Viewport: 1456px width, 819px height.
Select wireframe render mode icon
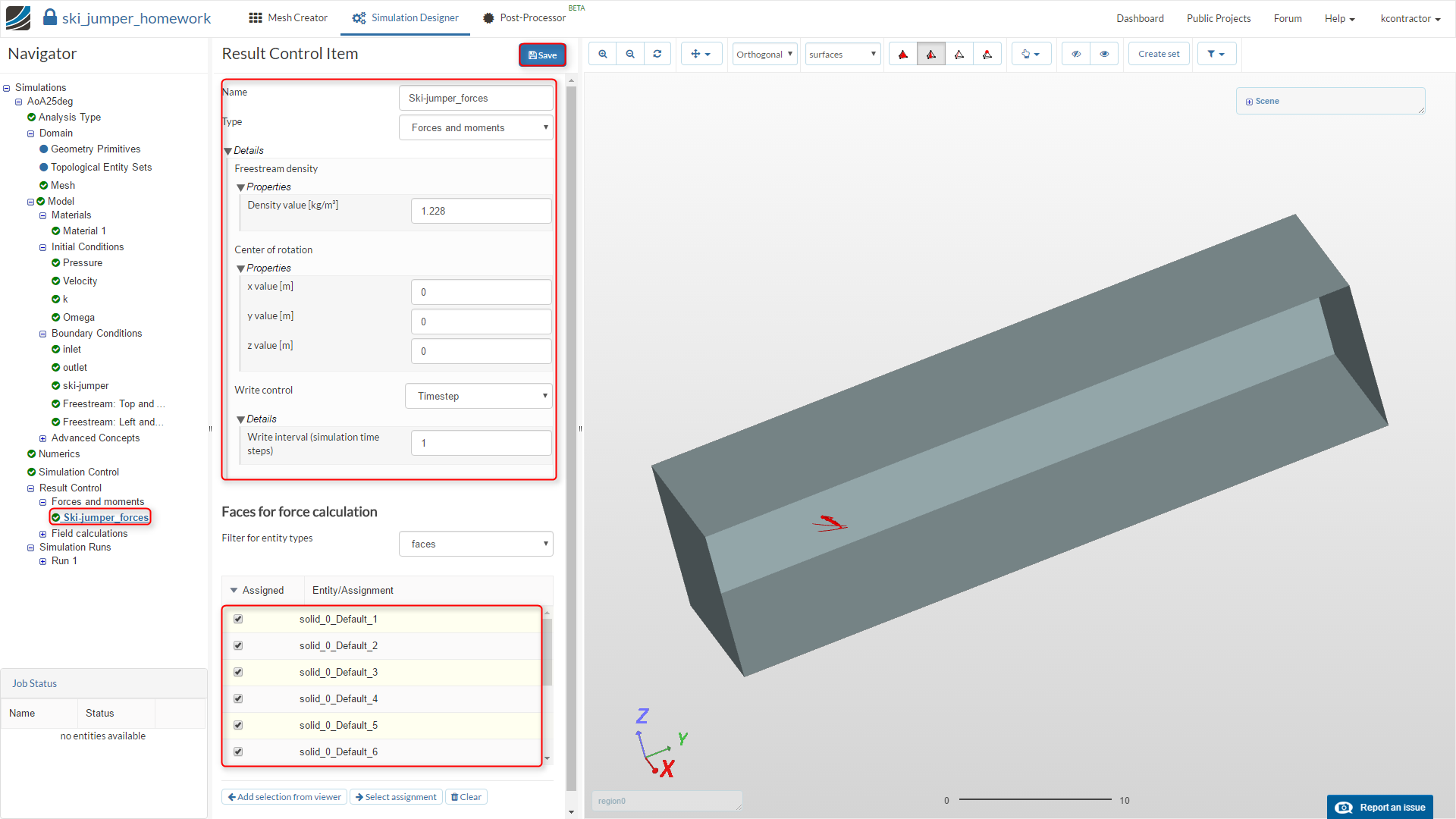959,54
